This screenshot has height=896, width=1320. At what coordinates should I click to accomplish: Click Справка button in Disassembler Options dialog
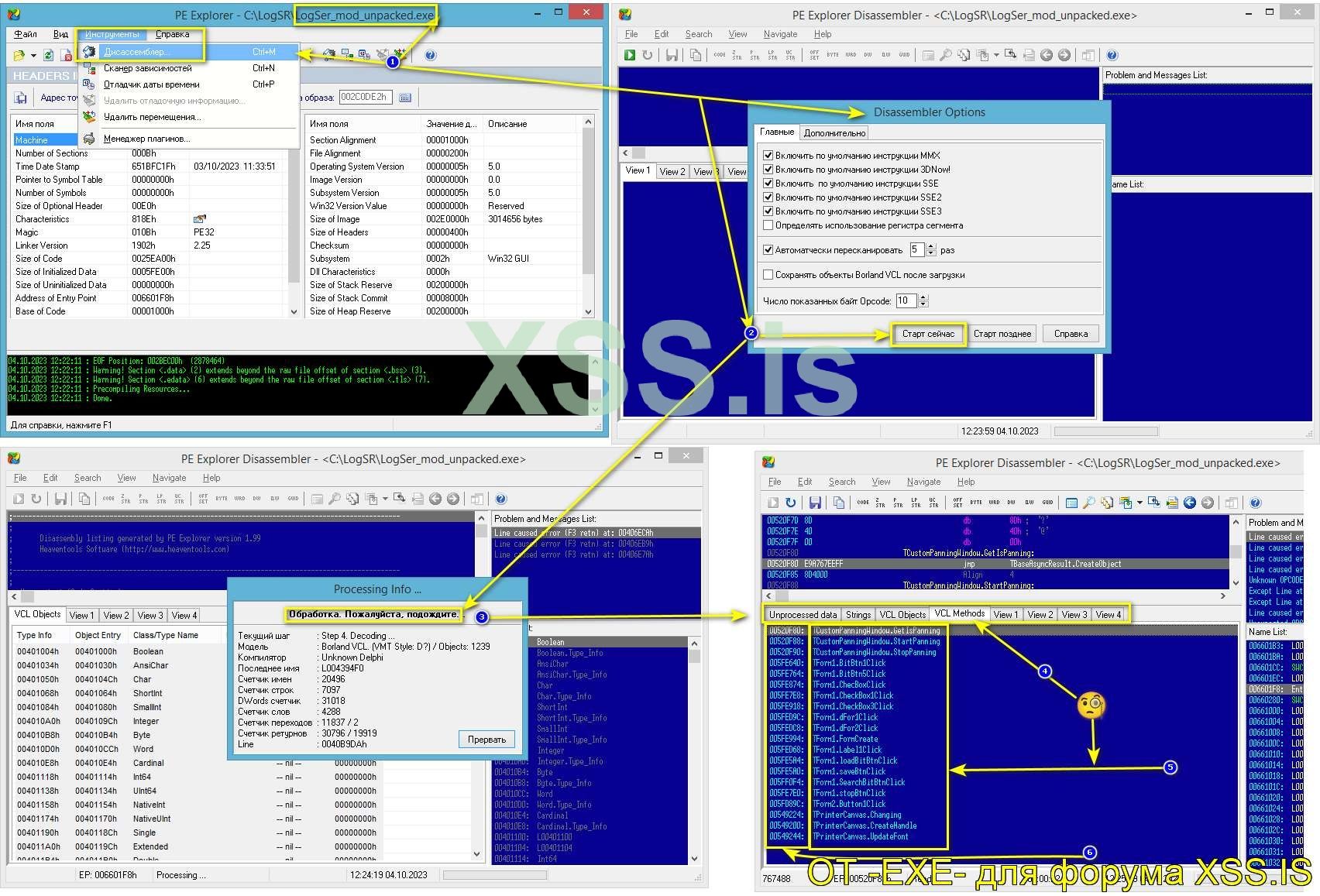1071,334
